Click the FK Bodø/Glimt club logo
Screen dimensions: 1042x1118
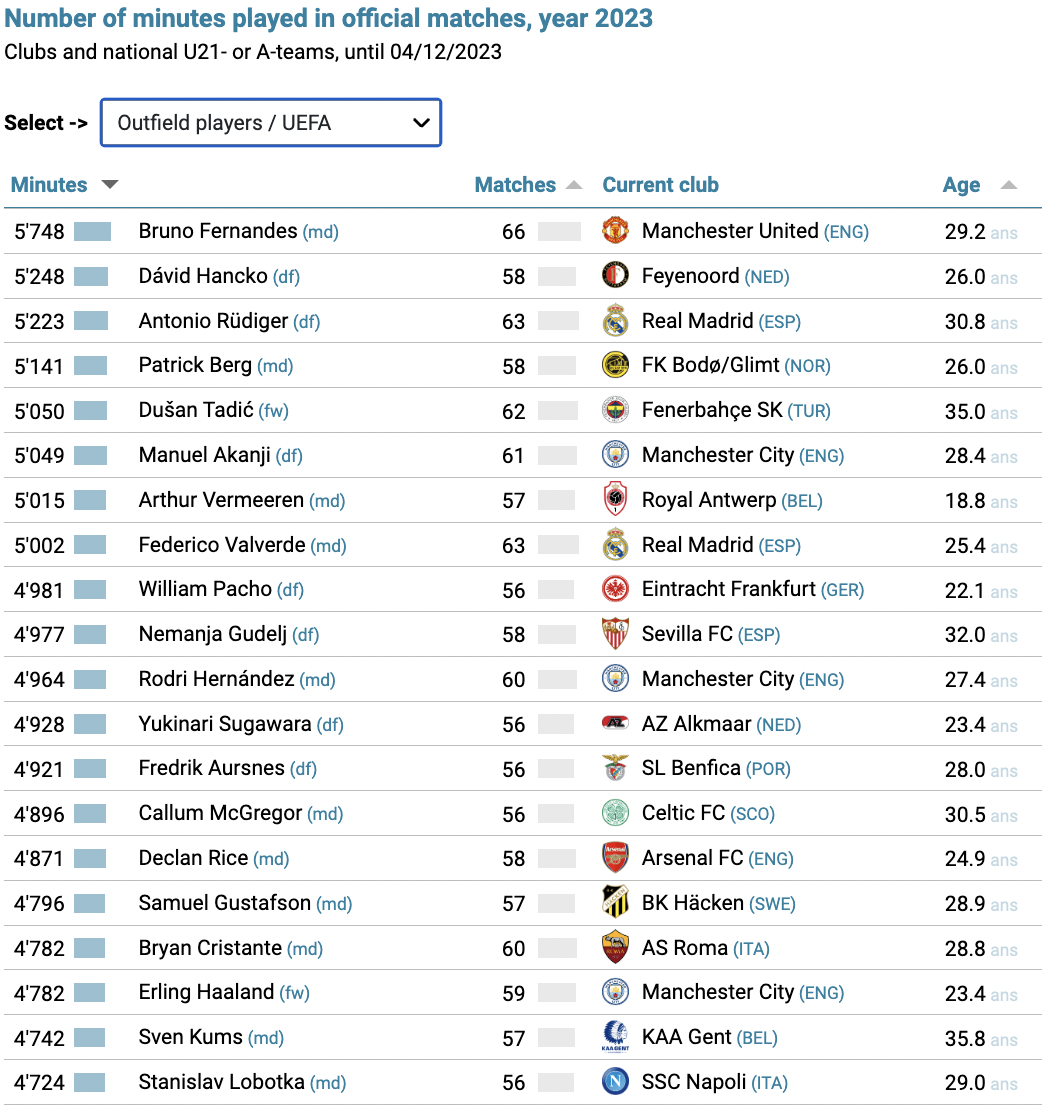615,365
